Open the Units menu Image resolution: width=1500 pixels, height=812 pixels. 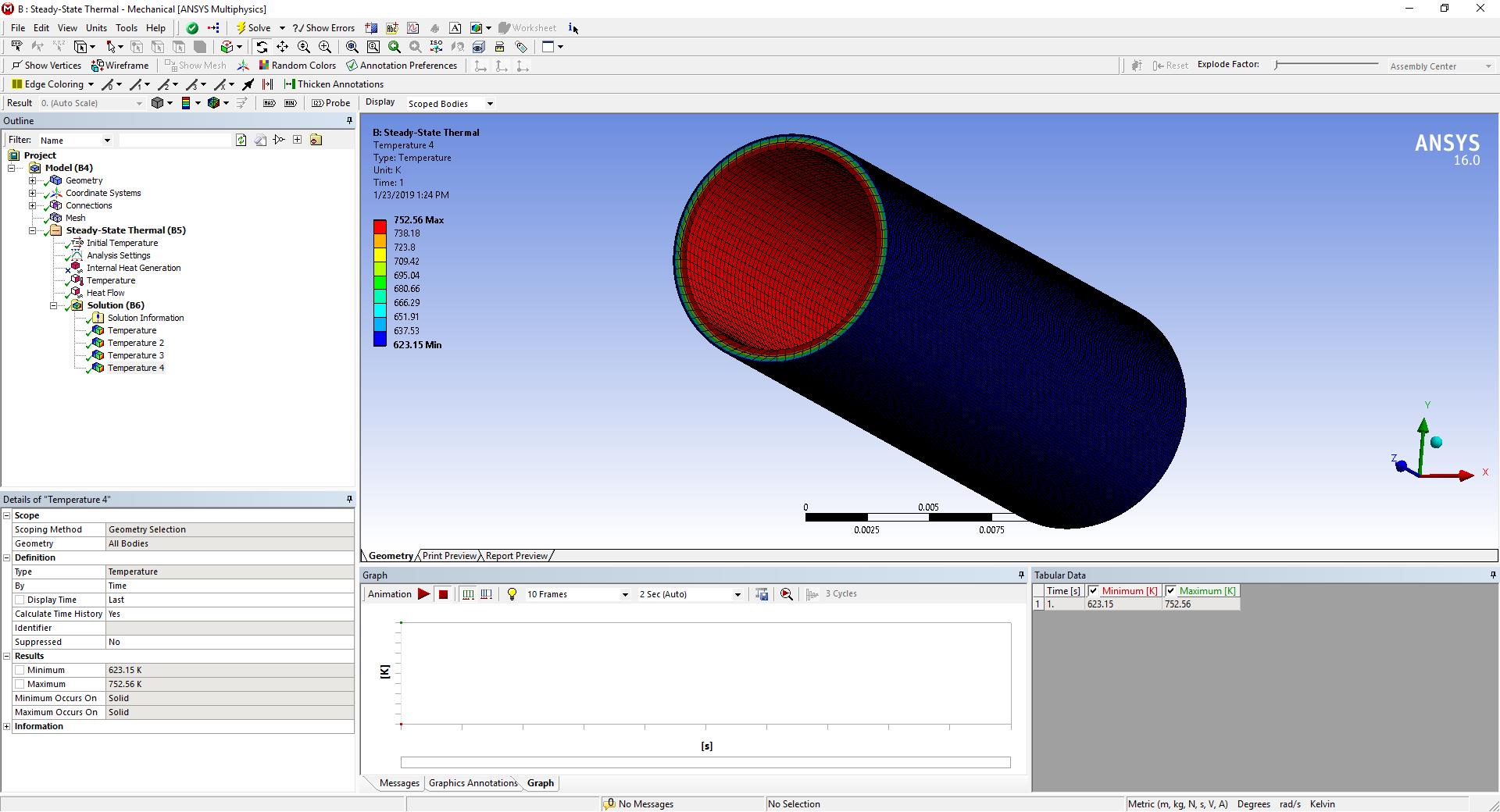tap(96, 28)
